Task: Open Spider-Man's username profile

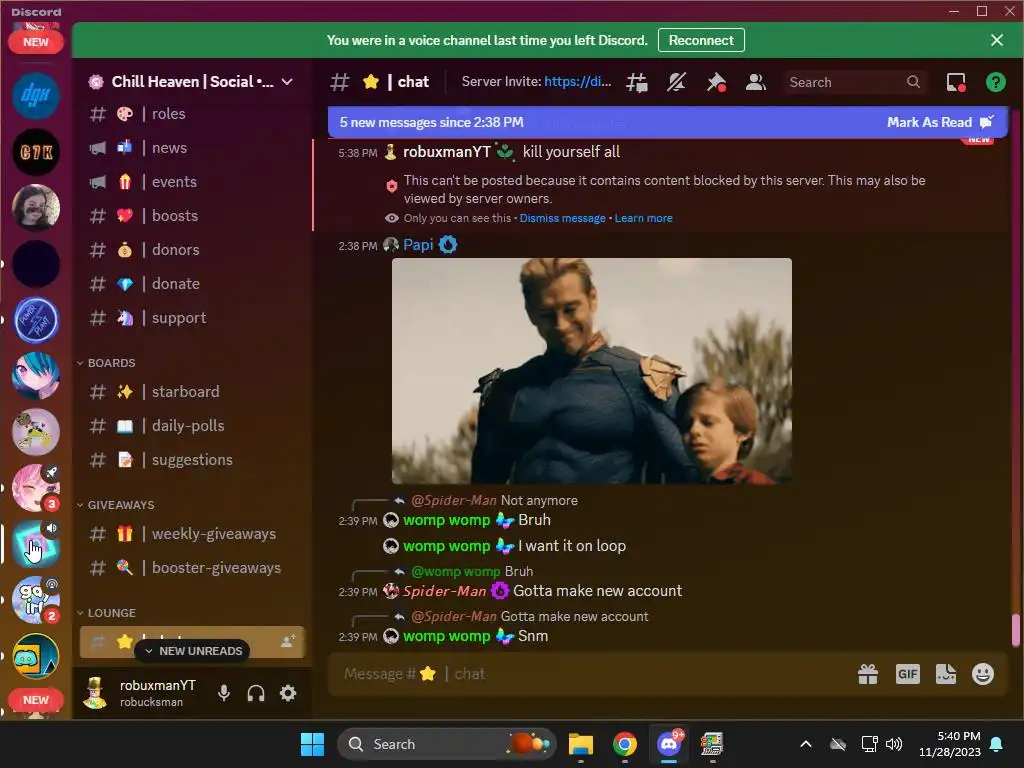Action: (x=444, y=592)
